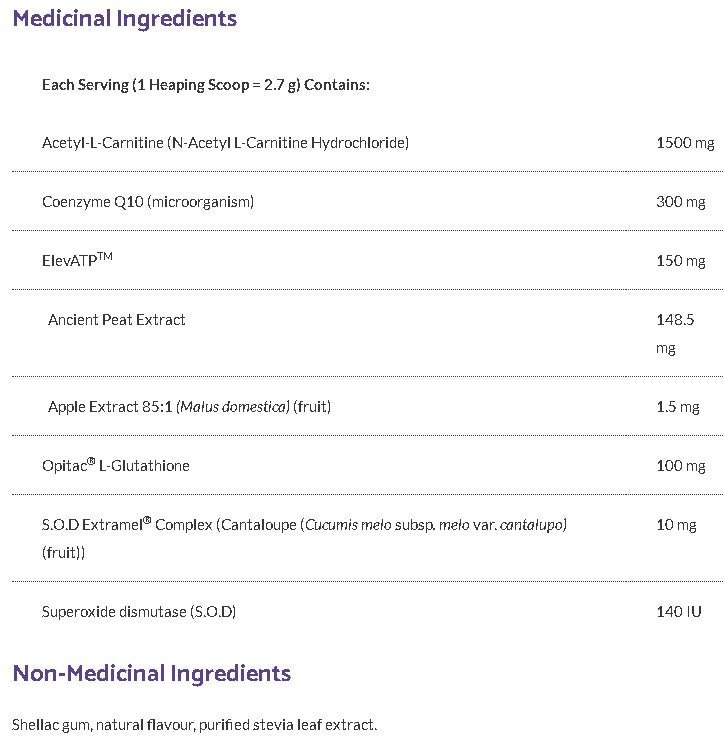This screenshot has height=747, width=724.
Task: Select the Coenzyme Q10 ingredient row
Action: [148, 202]
